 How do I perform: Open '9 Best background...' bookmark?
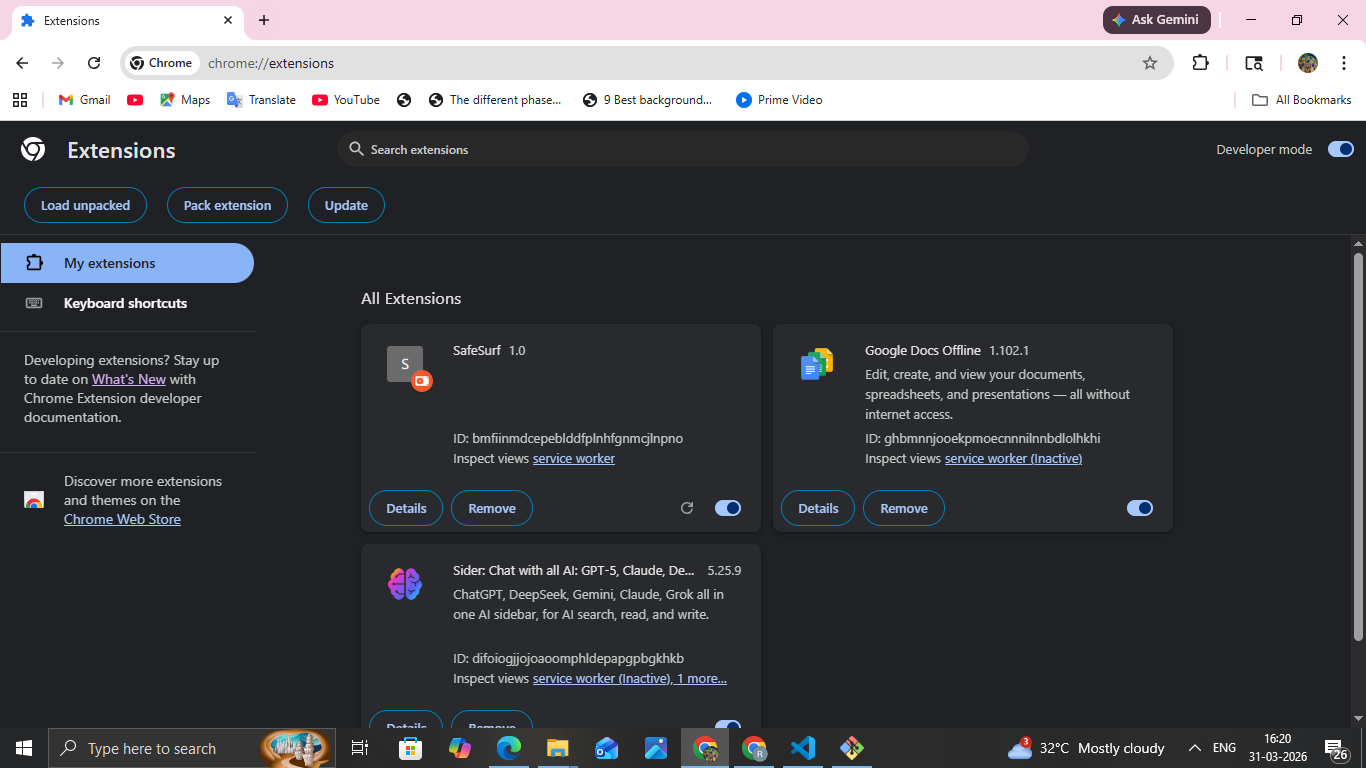647,100
